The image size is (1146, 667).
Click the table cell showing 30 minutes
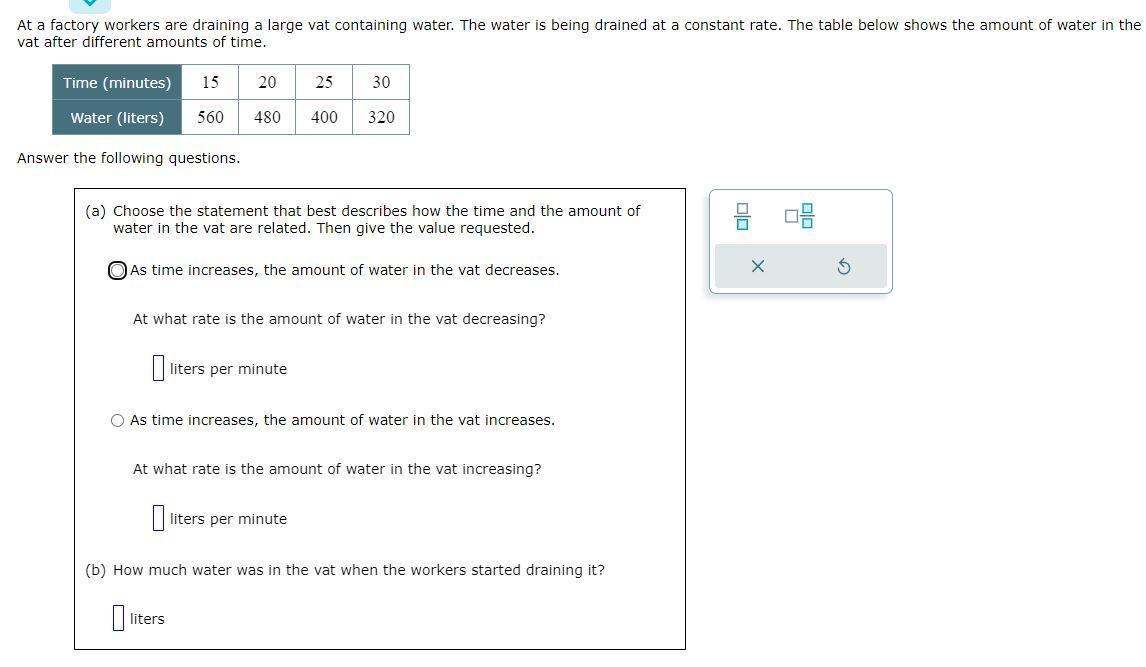381,83
